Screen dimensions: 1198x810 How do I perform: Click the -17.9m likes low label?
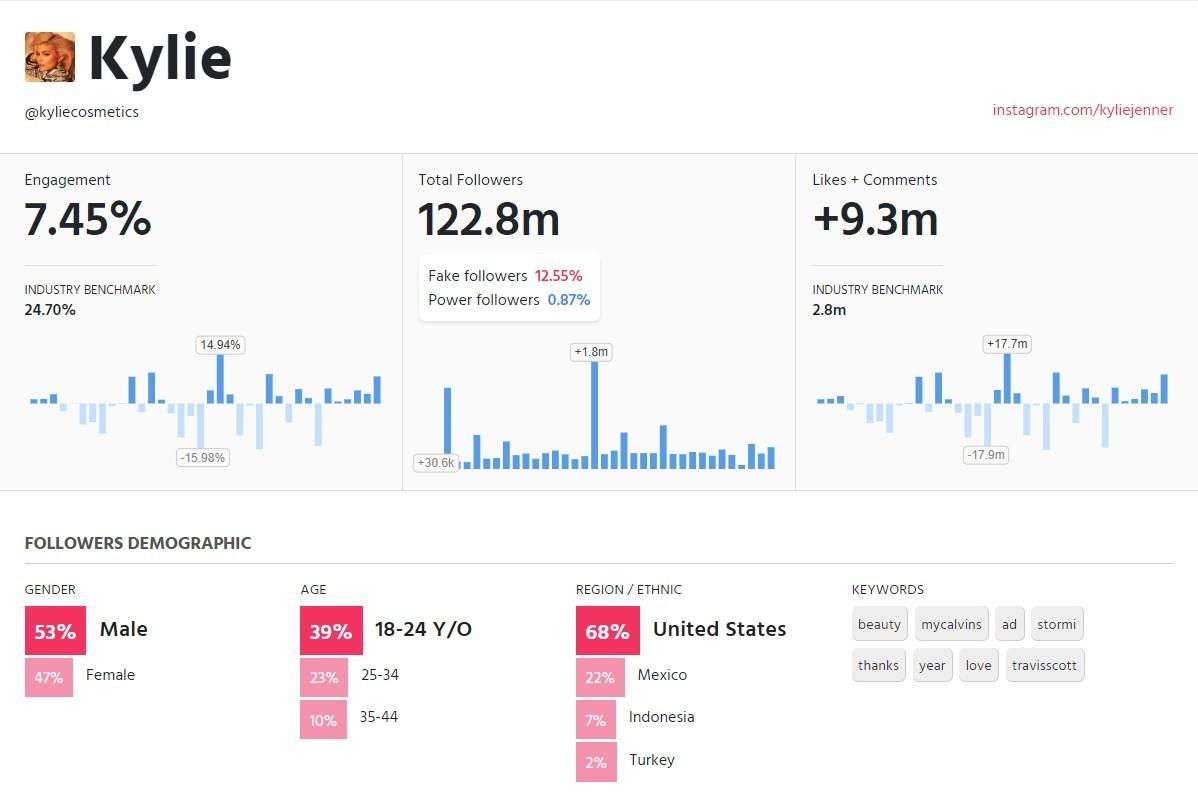click(986, 455)
